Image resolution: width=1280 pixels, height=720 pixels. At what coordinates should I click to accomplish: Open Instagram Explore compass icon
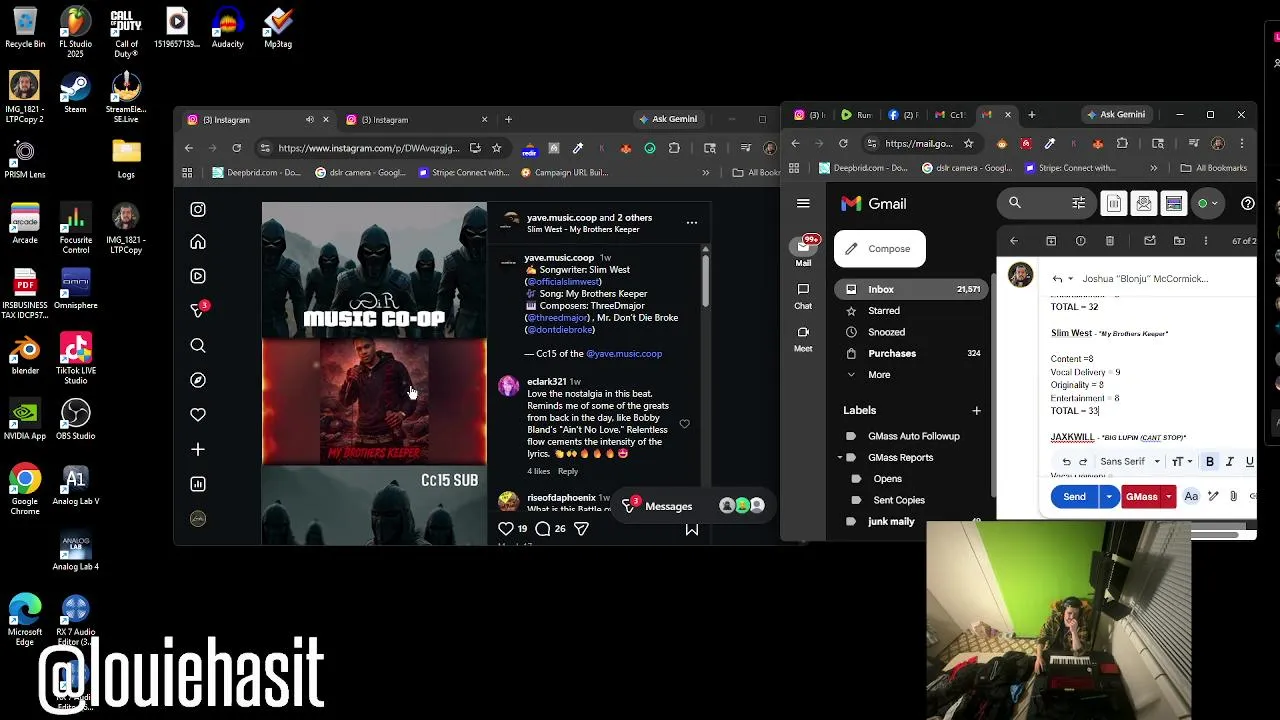(x=198, y=380)
